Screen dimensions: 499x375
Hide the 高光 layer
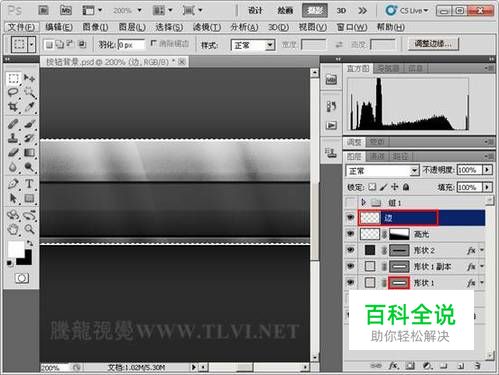coord(350,234)
